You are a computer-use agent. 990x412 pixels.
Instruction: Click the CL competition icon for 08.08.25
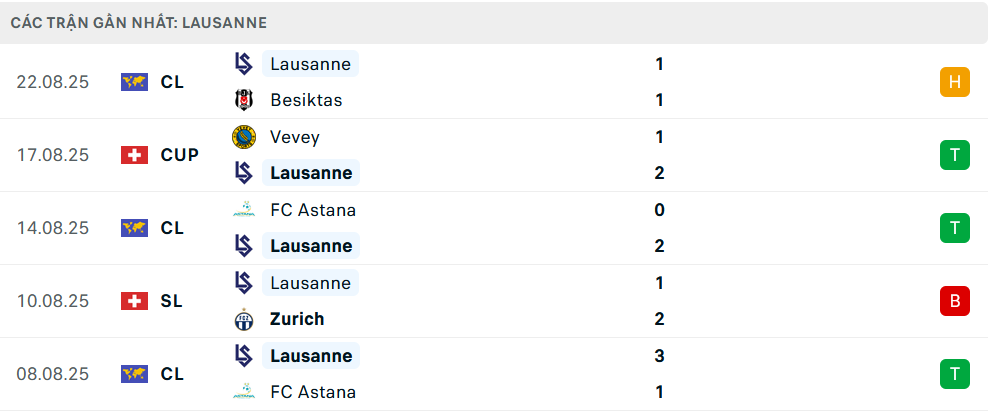(134, 374)
